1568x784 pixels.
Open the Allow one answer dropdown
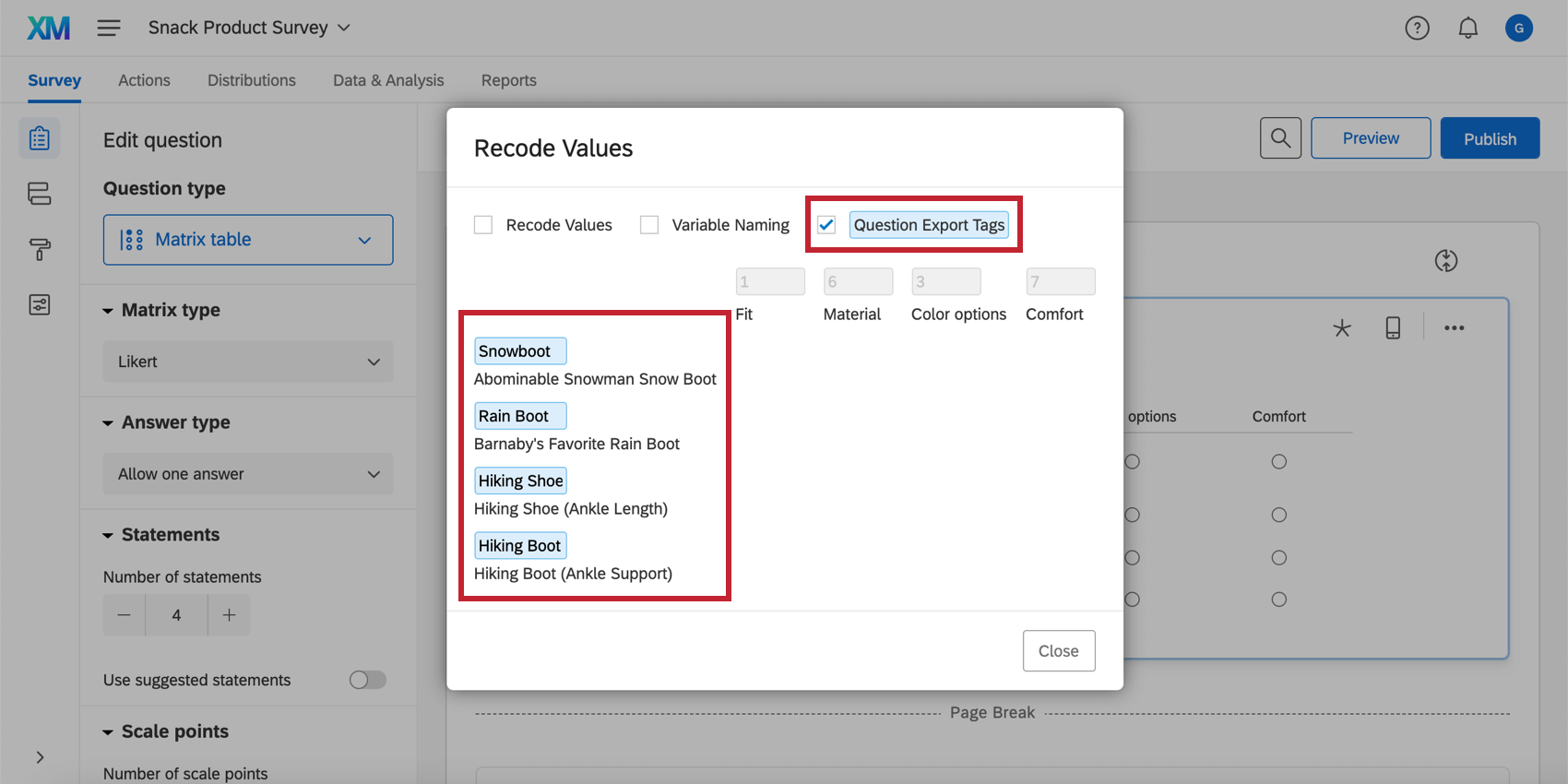click(248, 474)
